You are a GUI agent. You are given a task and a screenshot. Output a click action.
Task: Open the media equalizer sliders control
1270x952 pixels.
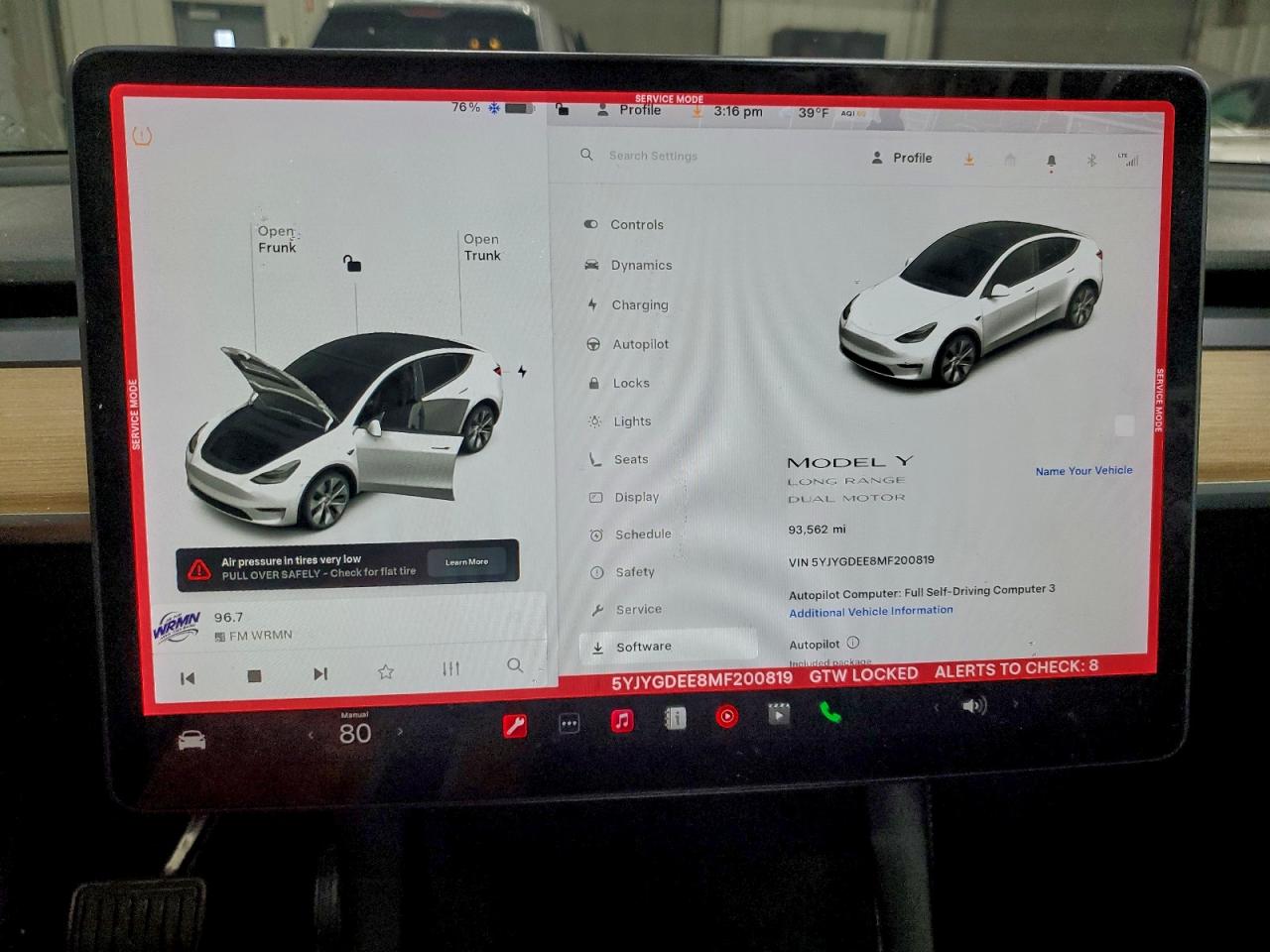tap(450, 669)
